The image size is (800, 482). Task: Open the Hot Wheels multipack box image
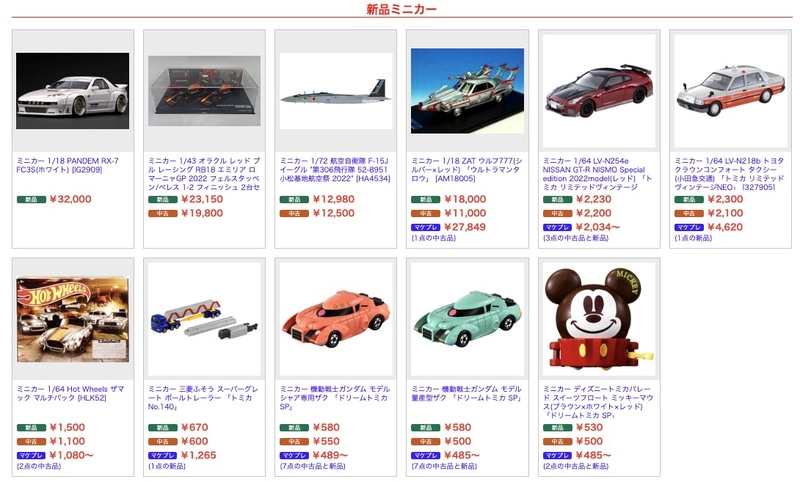point(72,319)
